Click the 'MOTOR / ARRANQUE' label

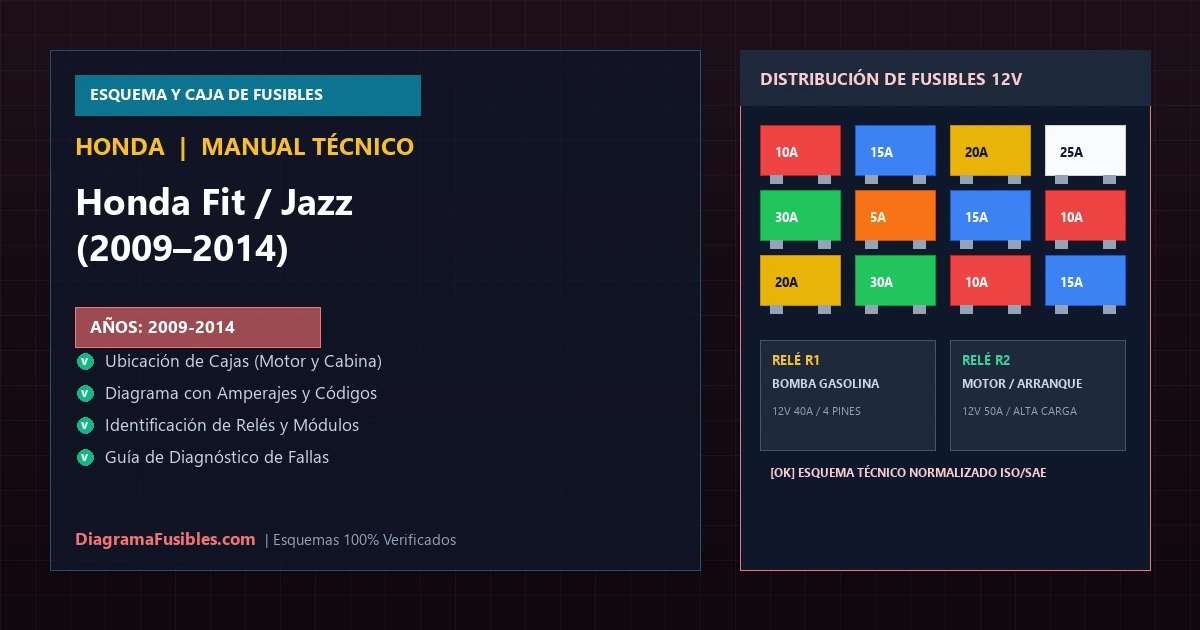(1022, 384)
